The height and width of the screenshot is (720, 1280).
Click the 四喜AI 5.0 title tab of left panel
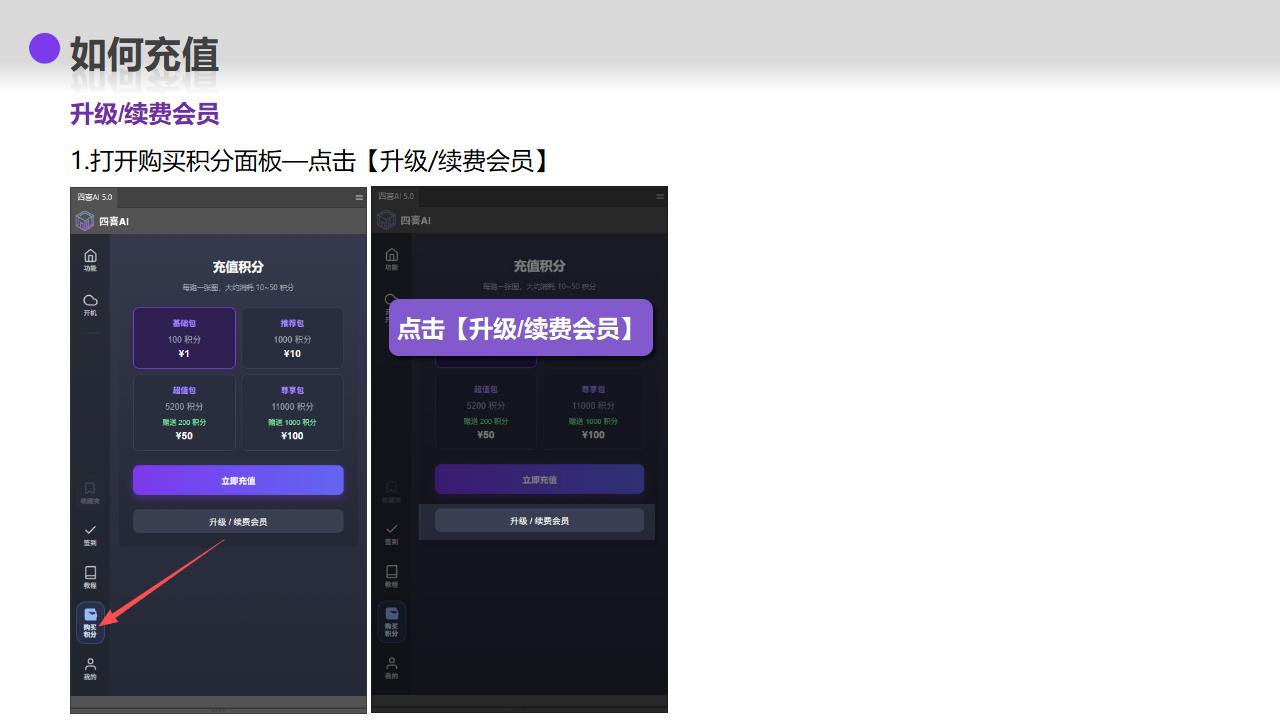[x=95, y=197]
